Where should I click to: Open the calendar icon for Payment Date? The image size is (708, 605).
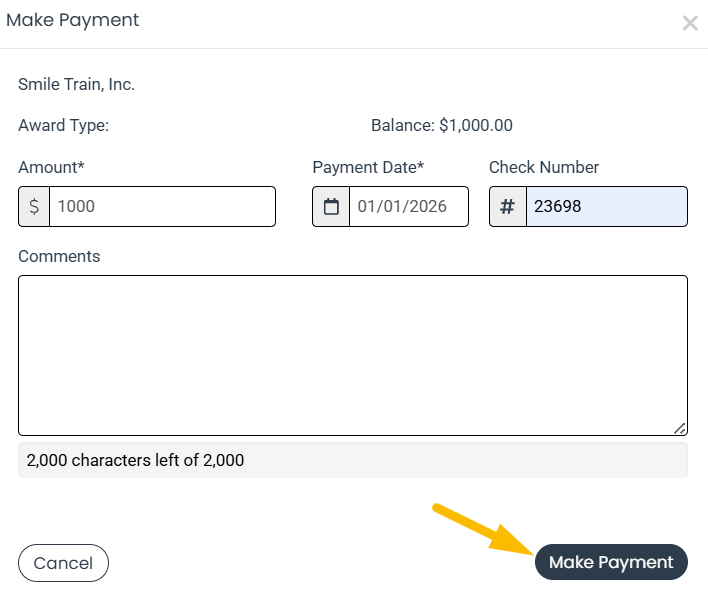pyautogui.click(x=331, y=206)
